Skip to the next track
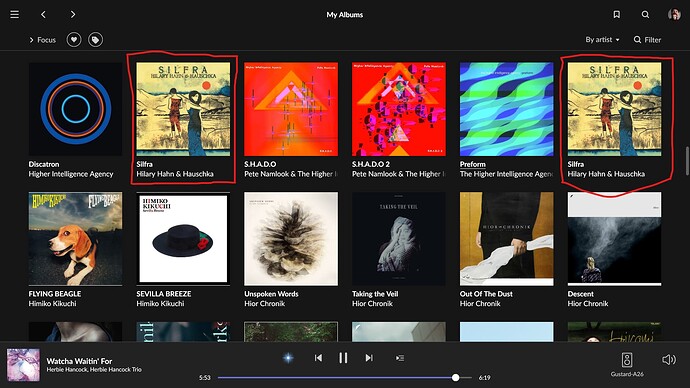 (x=369, y=358)
